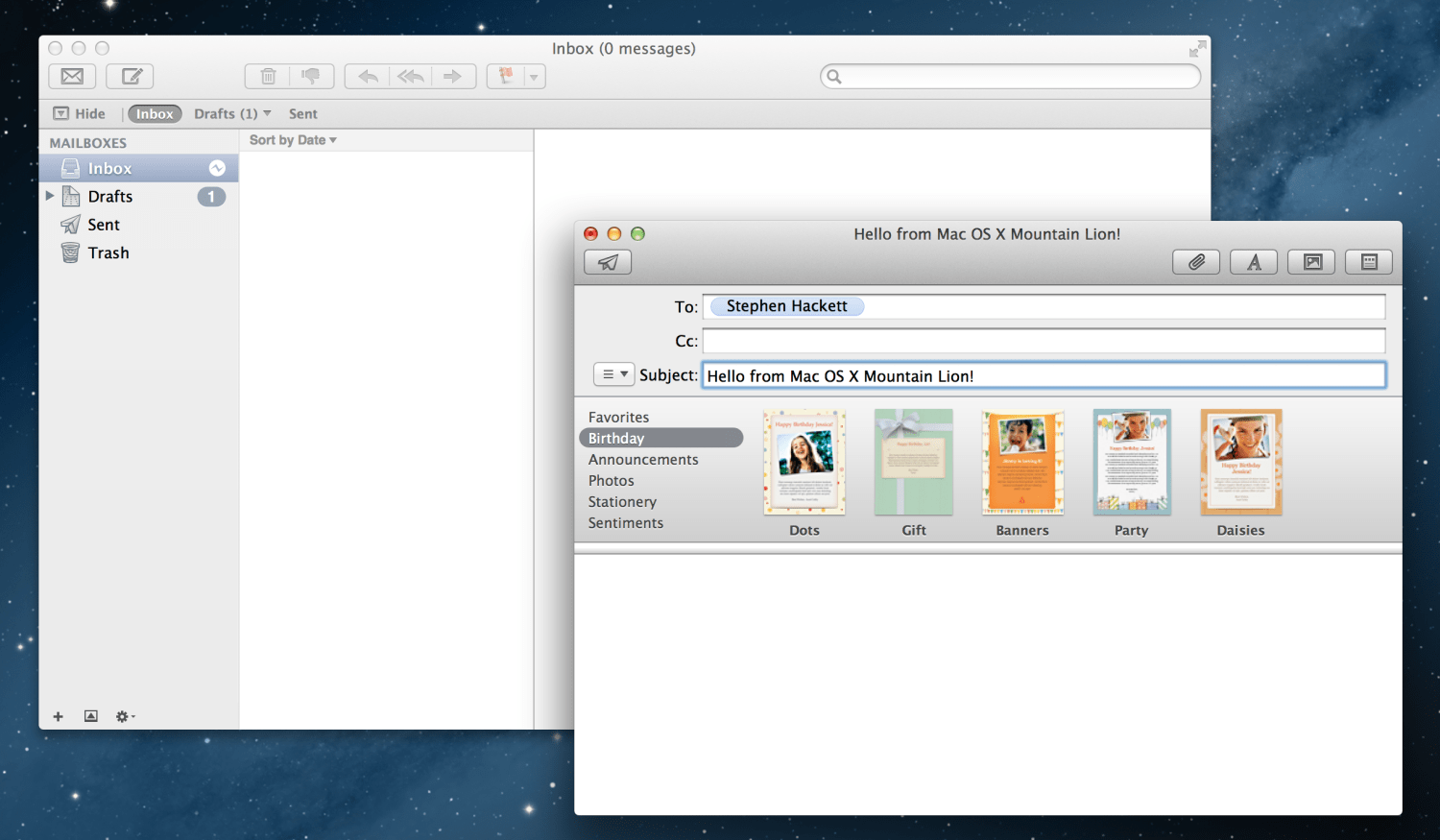Click the Reply All arrows icon

click(x=411, y=77)
